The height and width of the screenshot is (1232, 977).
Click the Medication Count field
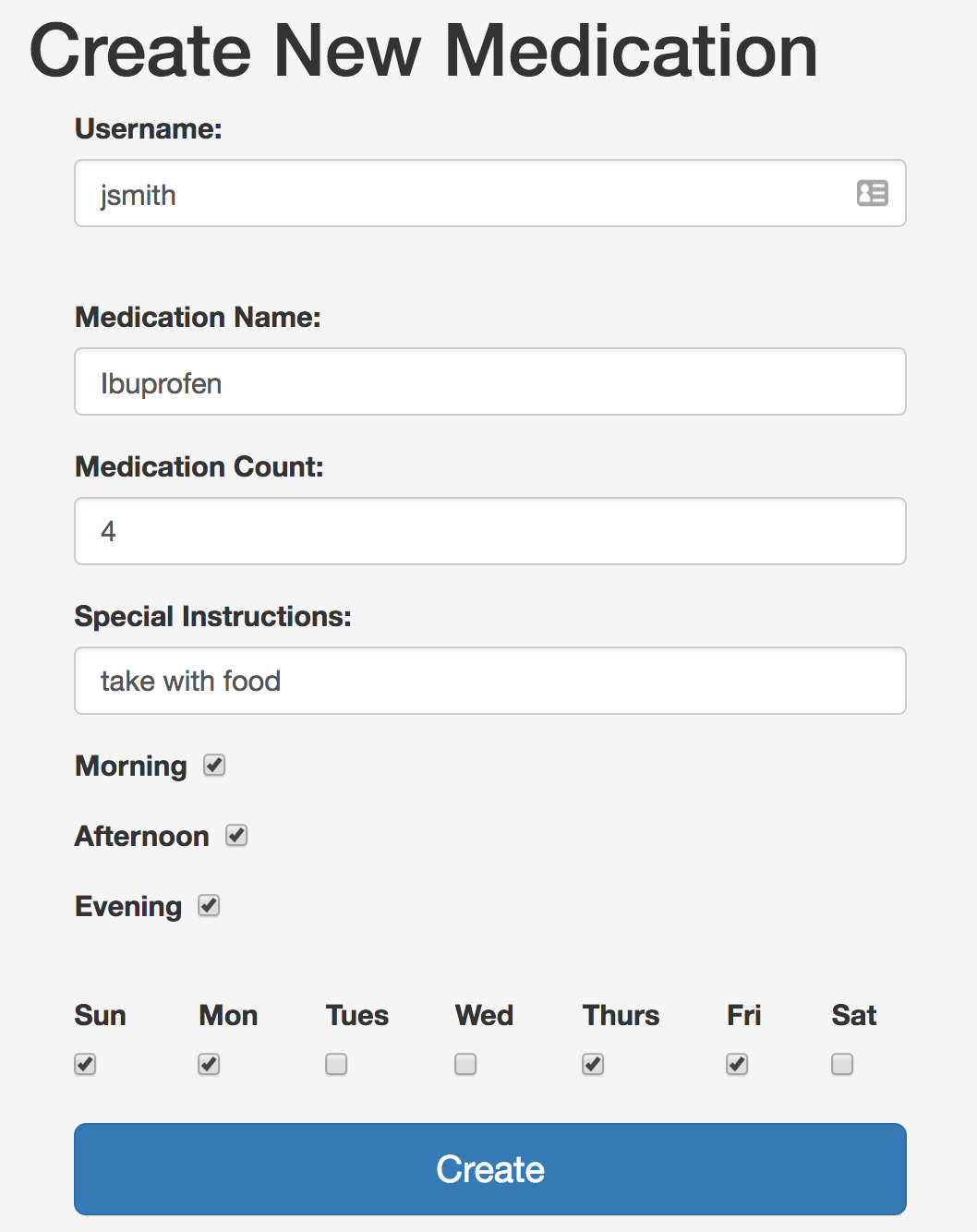pyautogui.click(x=489, y=532)
